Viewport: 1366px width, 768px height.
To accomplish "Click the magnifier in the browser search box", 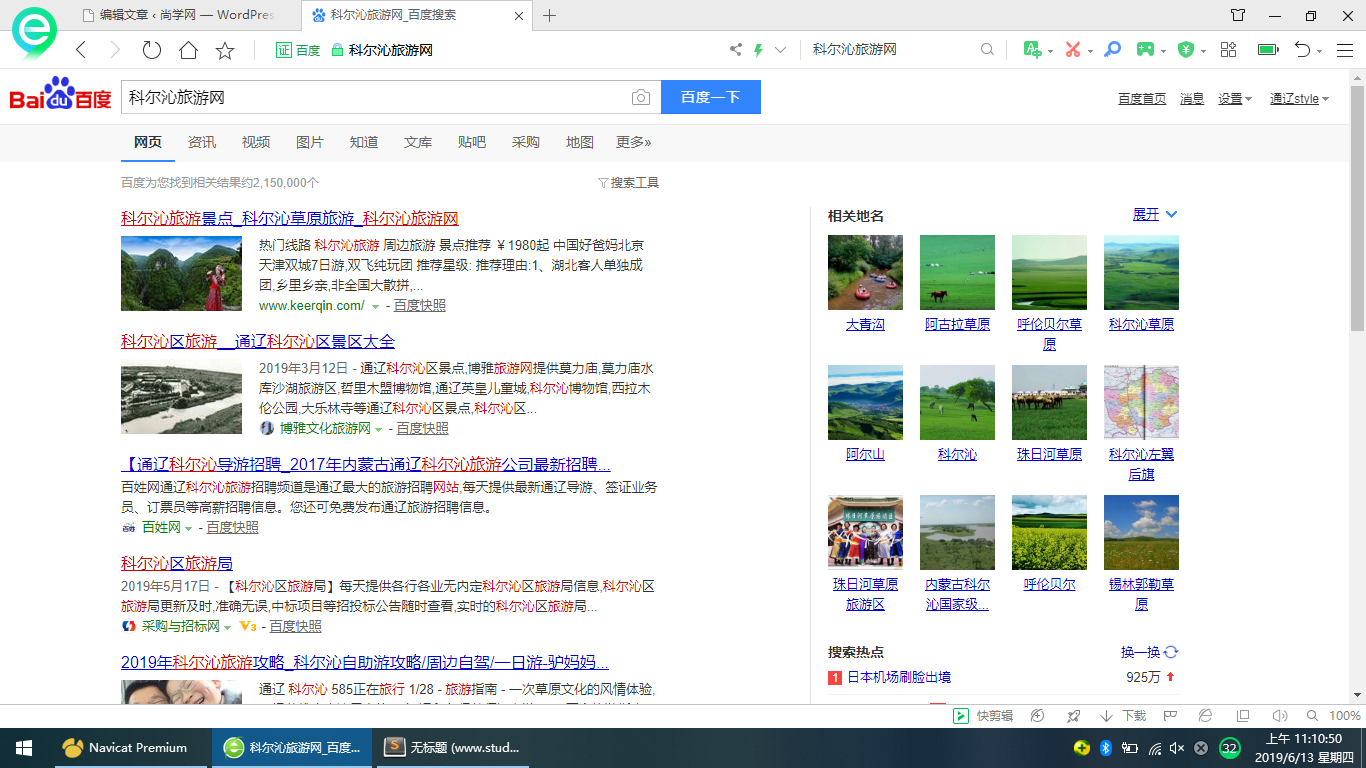I will [x=987, y=50].
